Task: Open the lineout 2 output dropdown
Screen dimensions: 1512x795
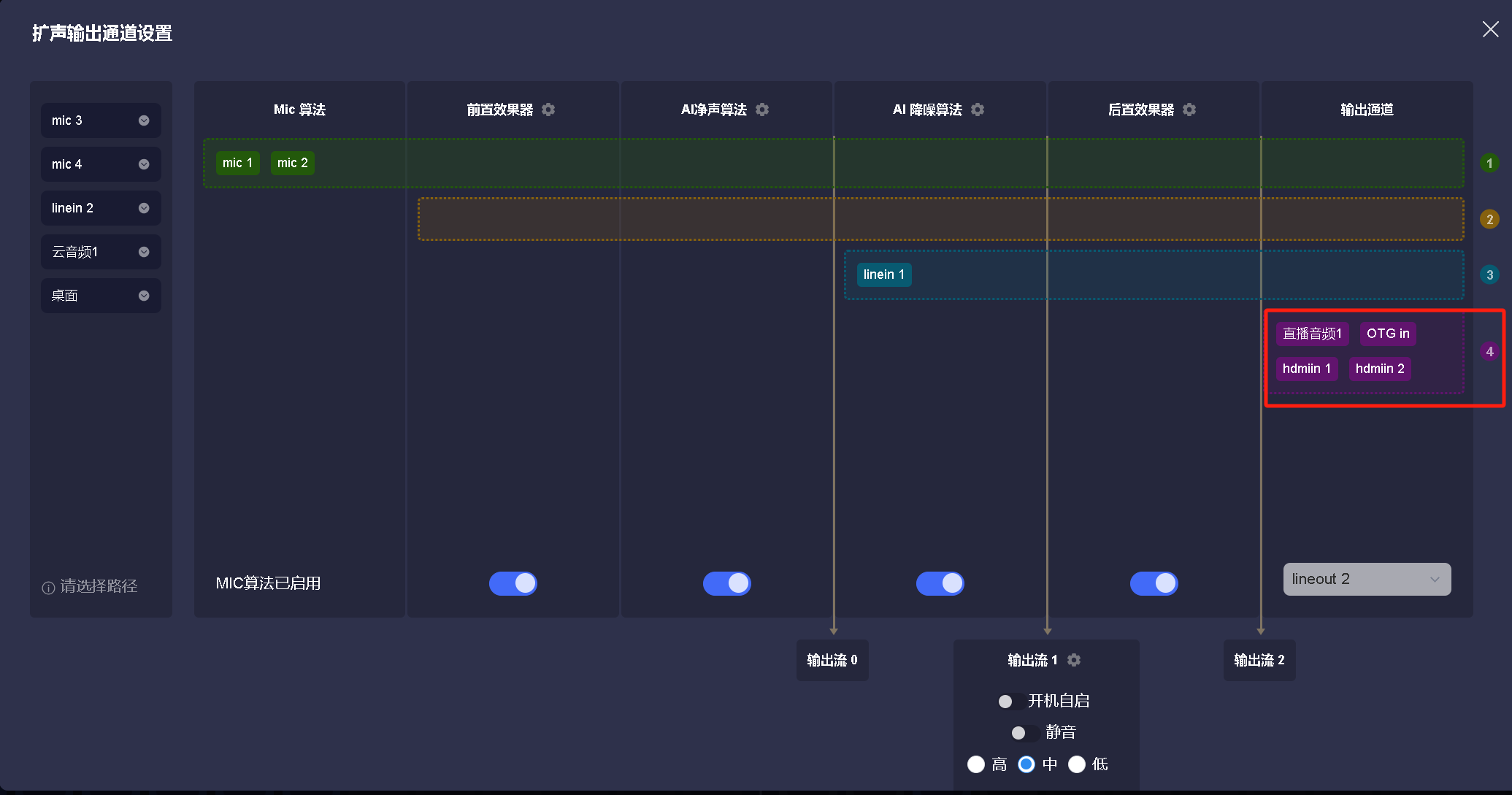Action: point(1366,579)
